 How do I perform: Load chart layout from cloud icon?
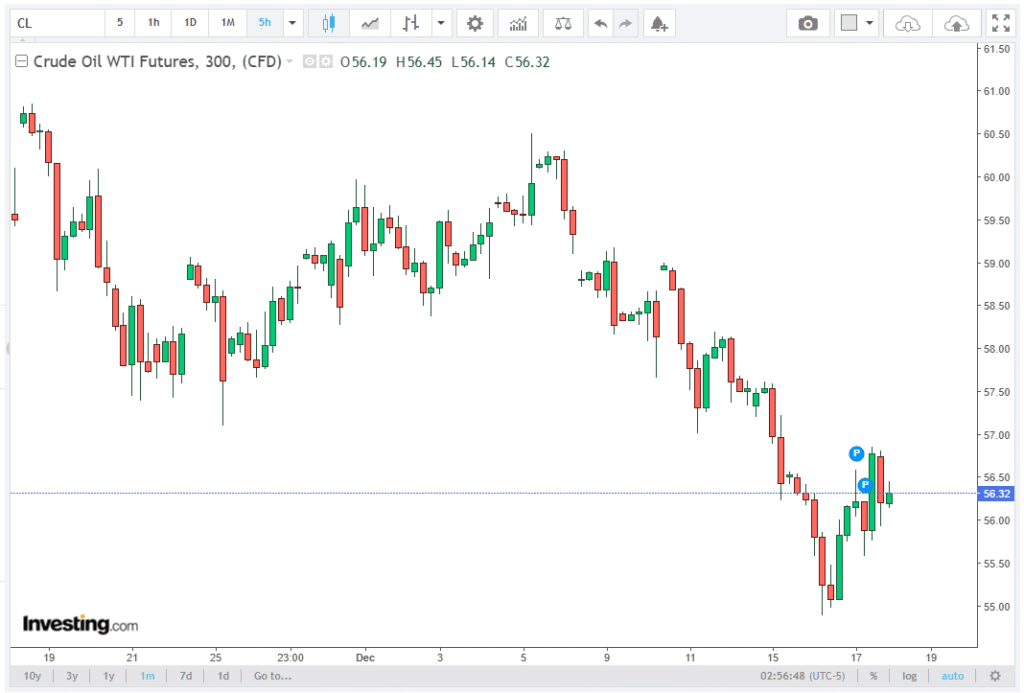(x=906, y=22)
